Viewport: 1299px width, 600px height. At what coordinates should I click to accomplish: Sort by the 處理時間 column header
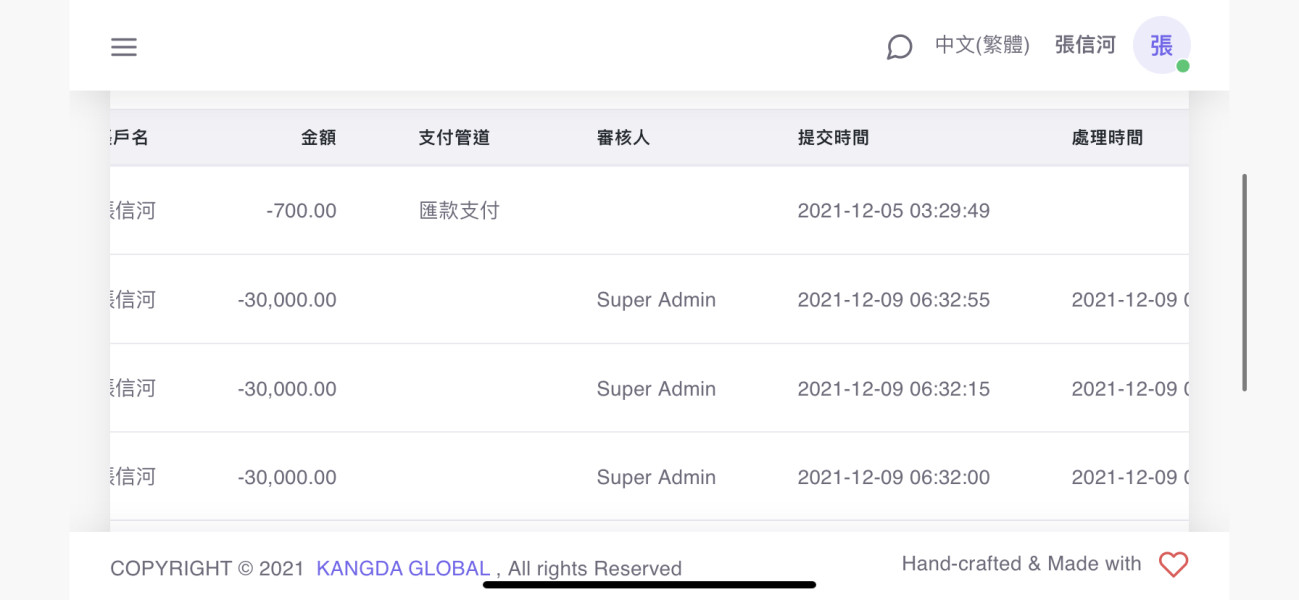tap(1107, 138)
